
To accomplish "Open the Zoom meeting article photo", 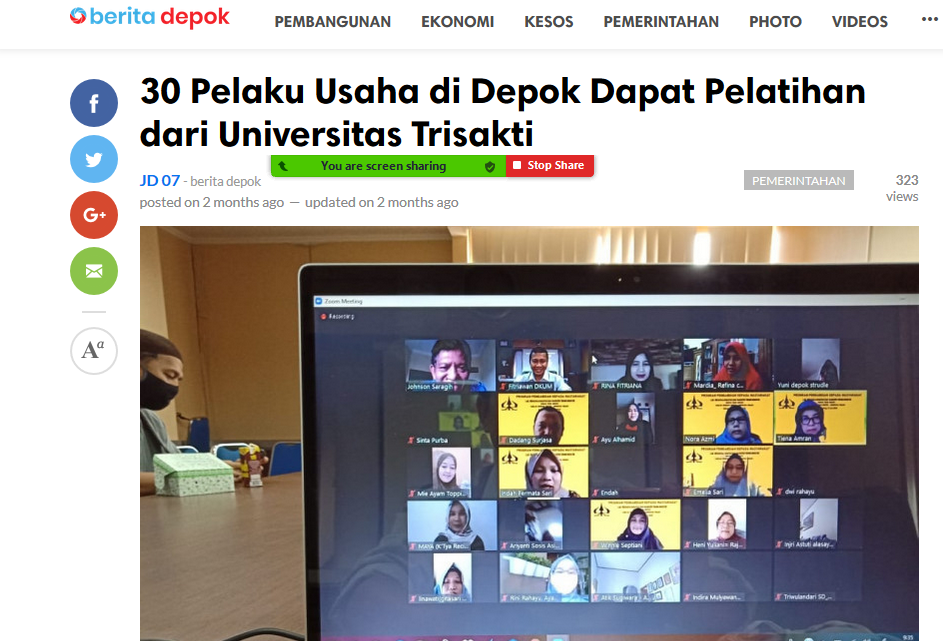I will [529, 433].
